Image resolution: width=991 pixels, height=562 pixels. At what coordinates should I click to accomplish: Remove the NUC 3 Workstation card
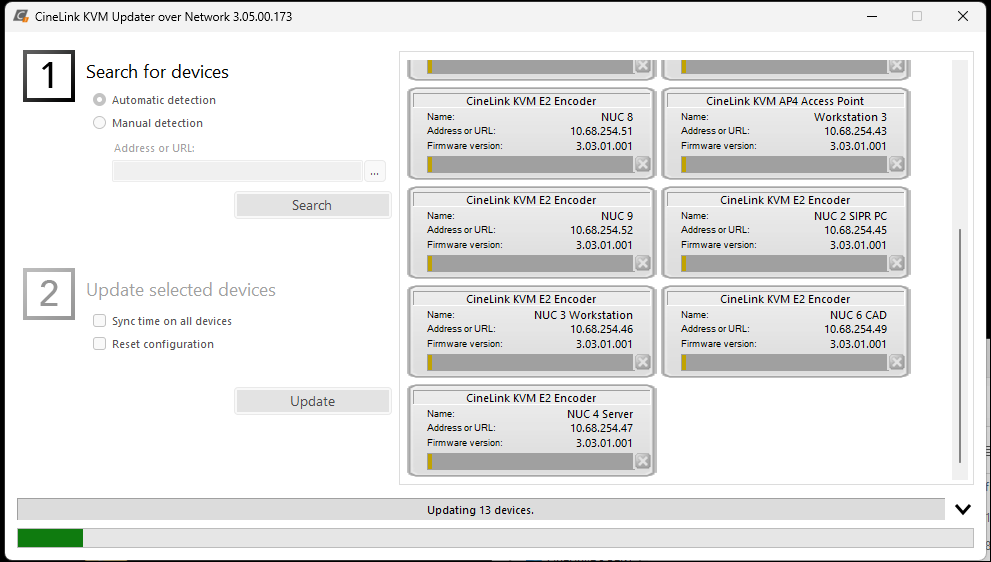pos(642,362)
